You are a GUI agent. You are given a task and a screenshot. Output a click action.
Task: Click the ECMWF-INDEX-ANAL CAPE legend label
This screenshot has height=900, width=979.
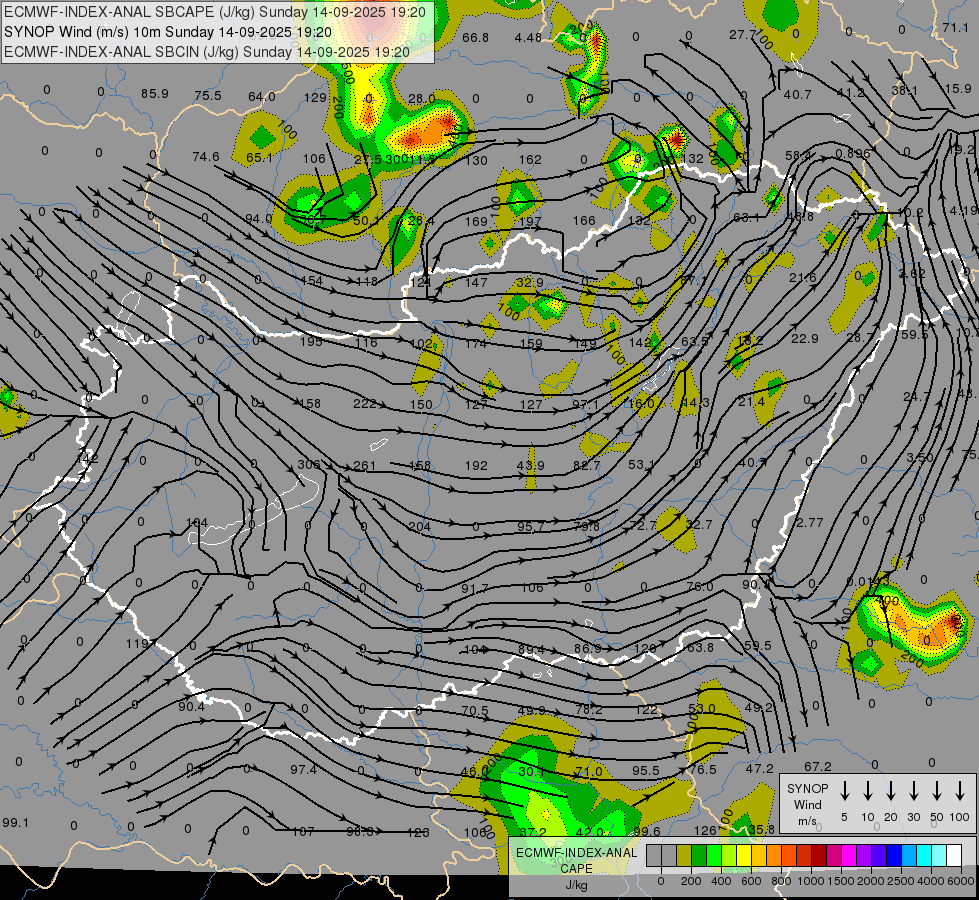point(576,860)
